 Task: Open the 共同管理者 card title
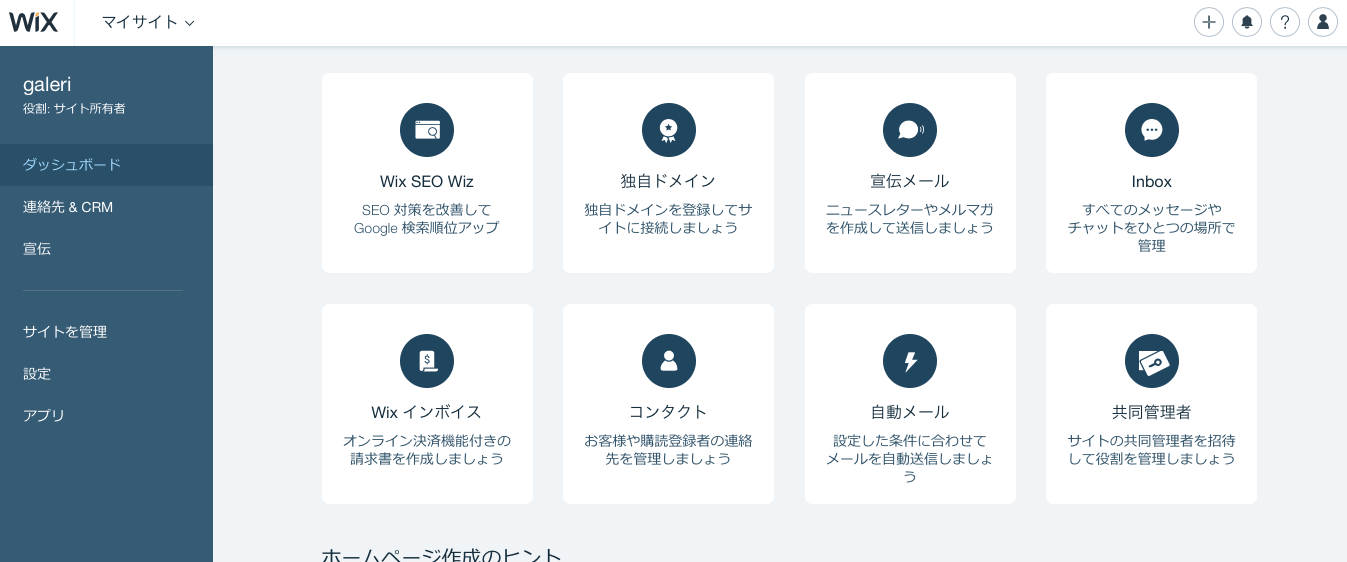pyautogui.click(x=1152, y=412)
